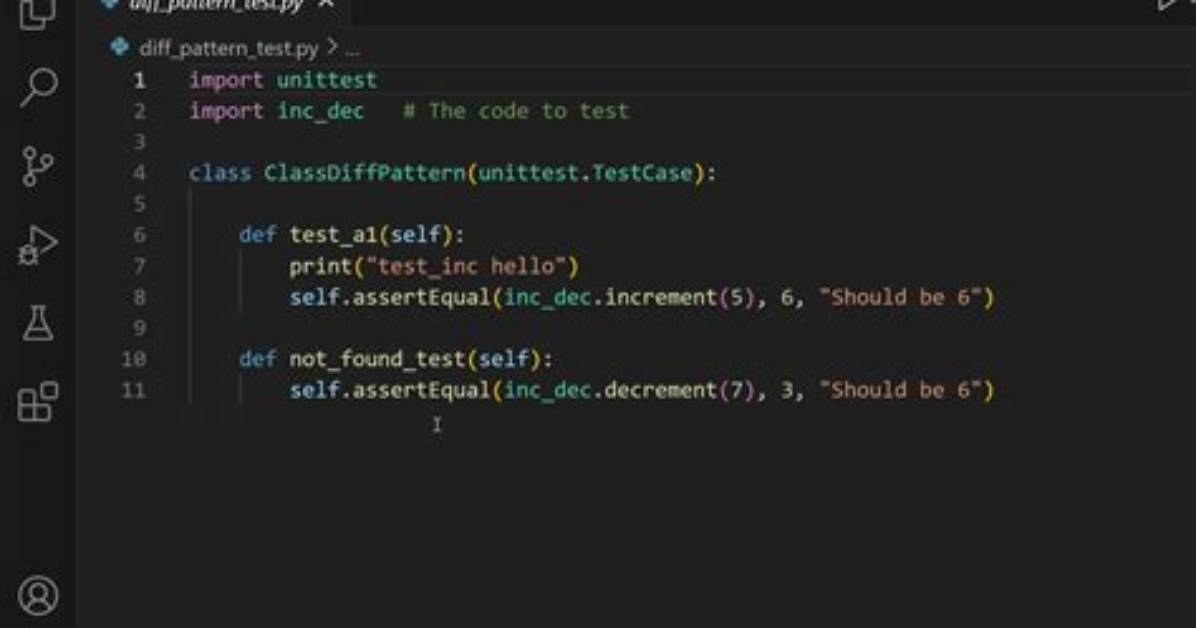Click the 'class' keyword on line 4
The width and height of the screenshot is (1196, 628).
(220, 173)
